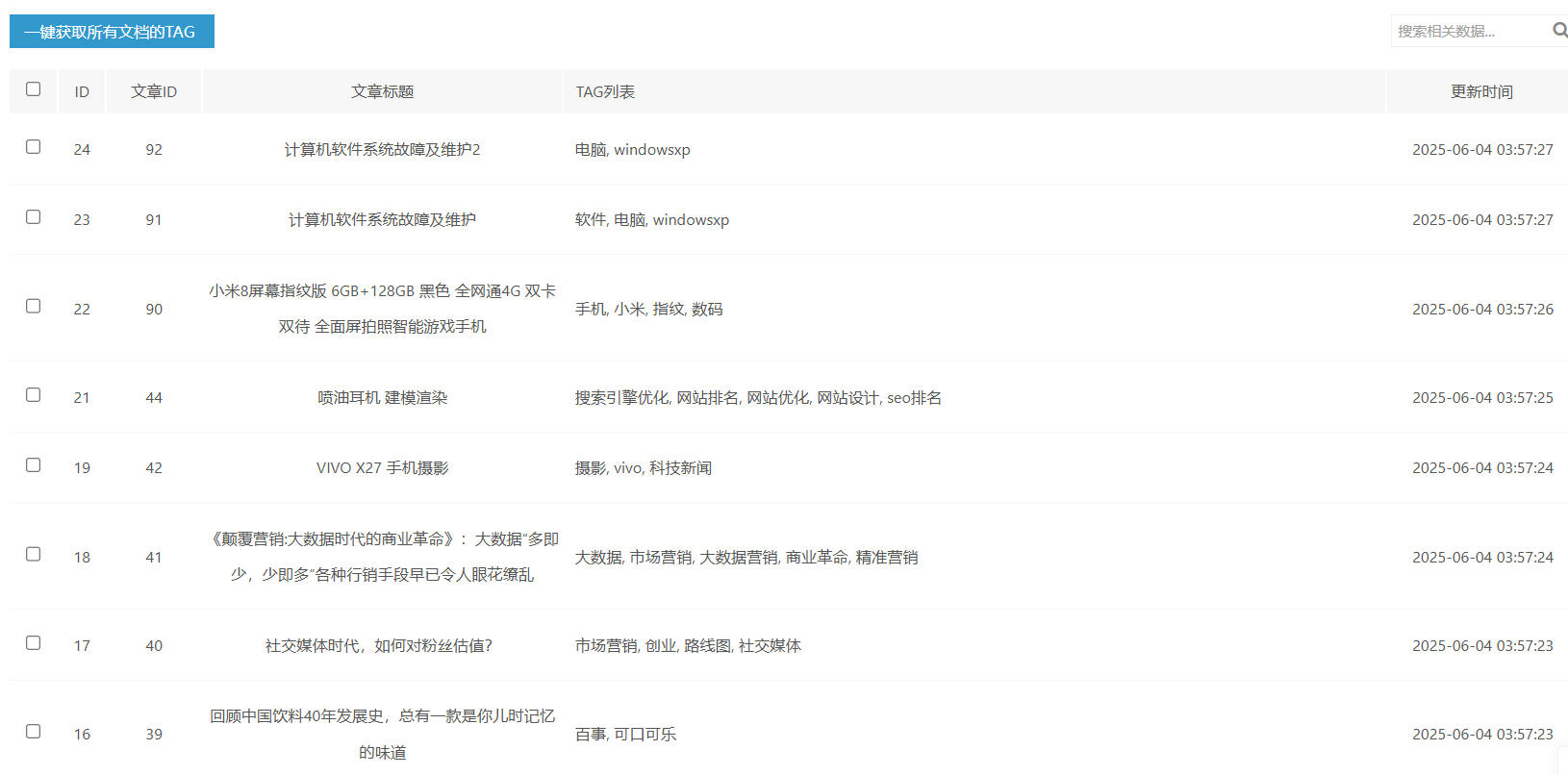This screenshot has width=1568, height=775.
Task: Toggle the select-all checkbox in header
Action: coord(34,89)
